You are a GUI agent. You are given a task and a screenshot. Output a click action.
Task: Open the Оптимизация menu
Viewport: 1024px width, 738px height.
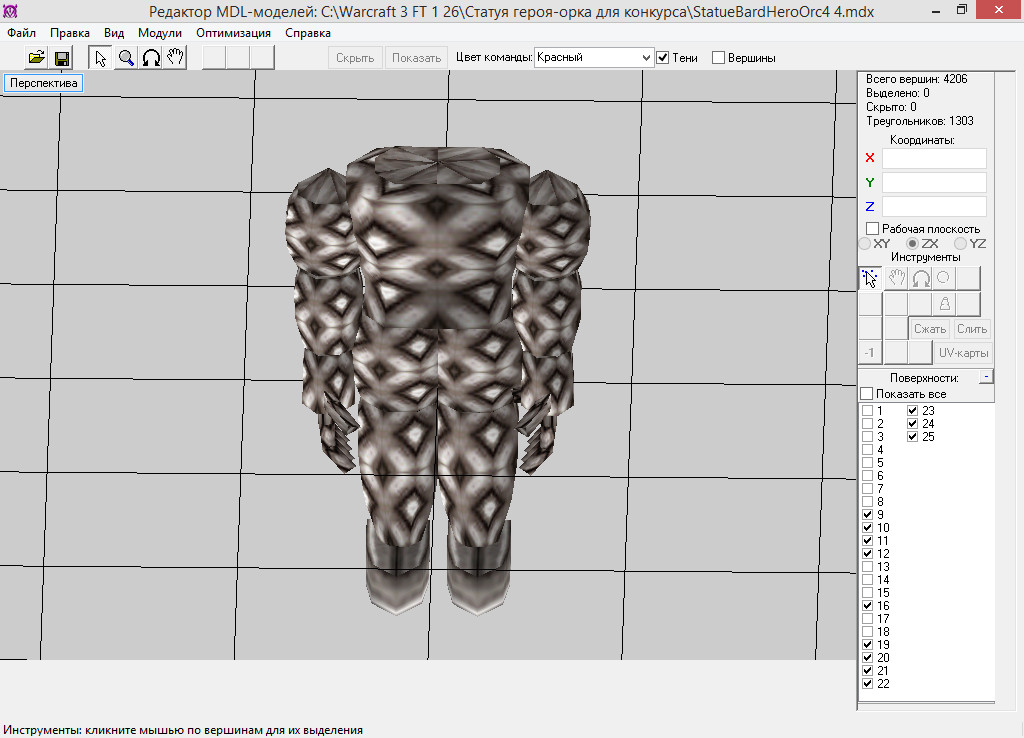(233, 33)
